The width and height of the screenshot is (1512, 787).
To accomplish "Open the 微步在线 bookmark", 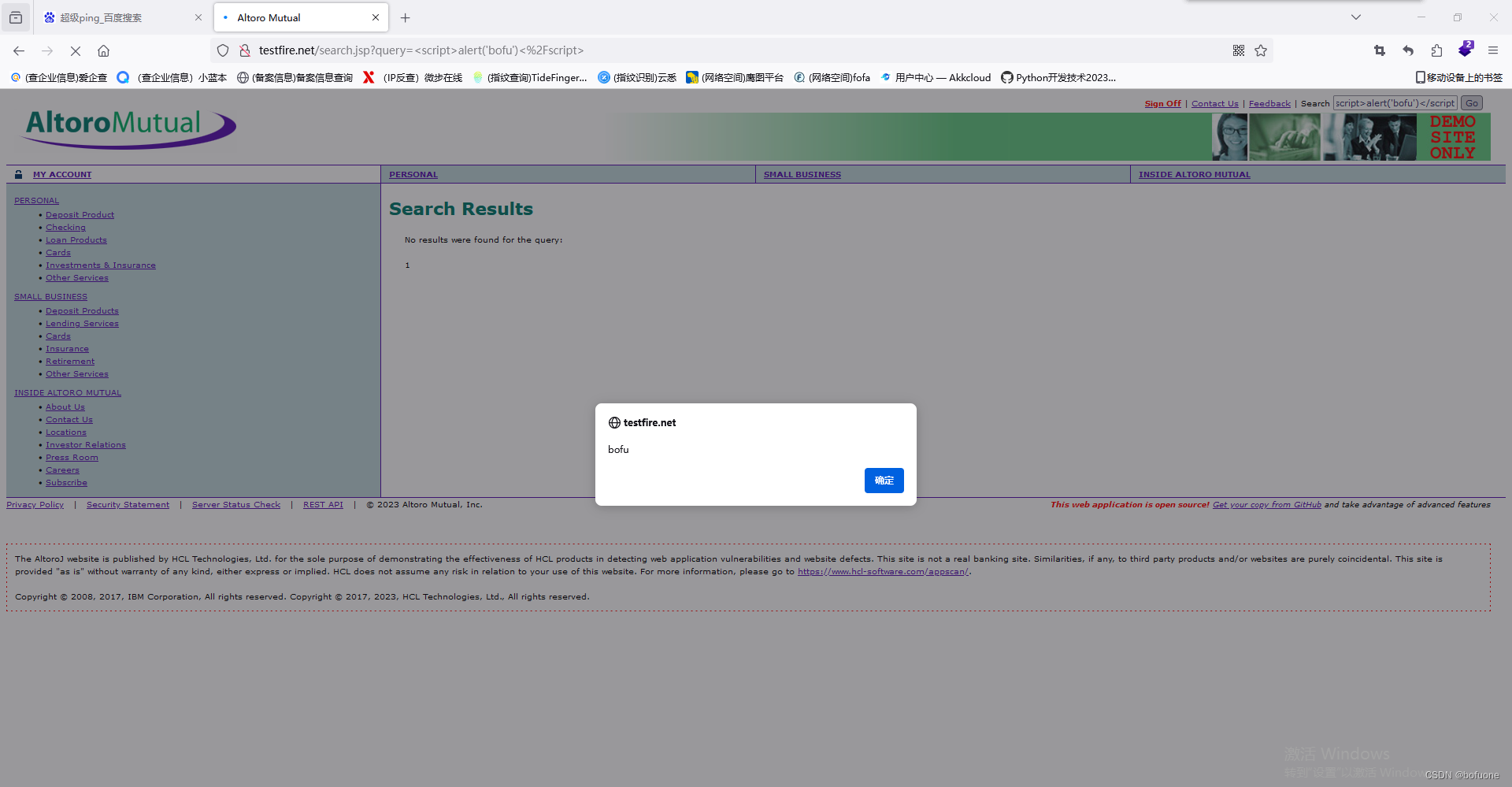I will (413, 77).
